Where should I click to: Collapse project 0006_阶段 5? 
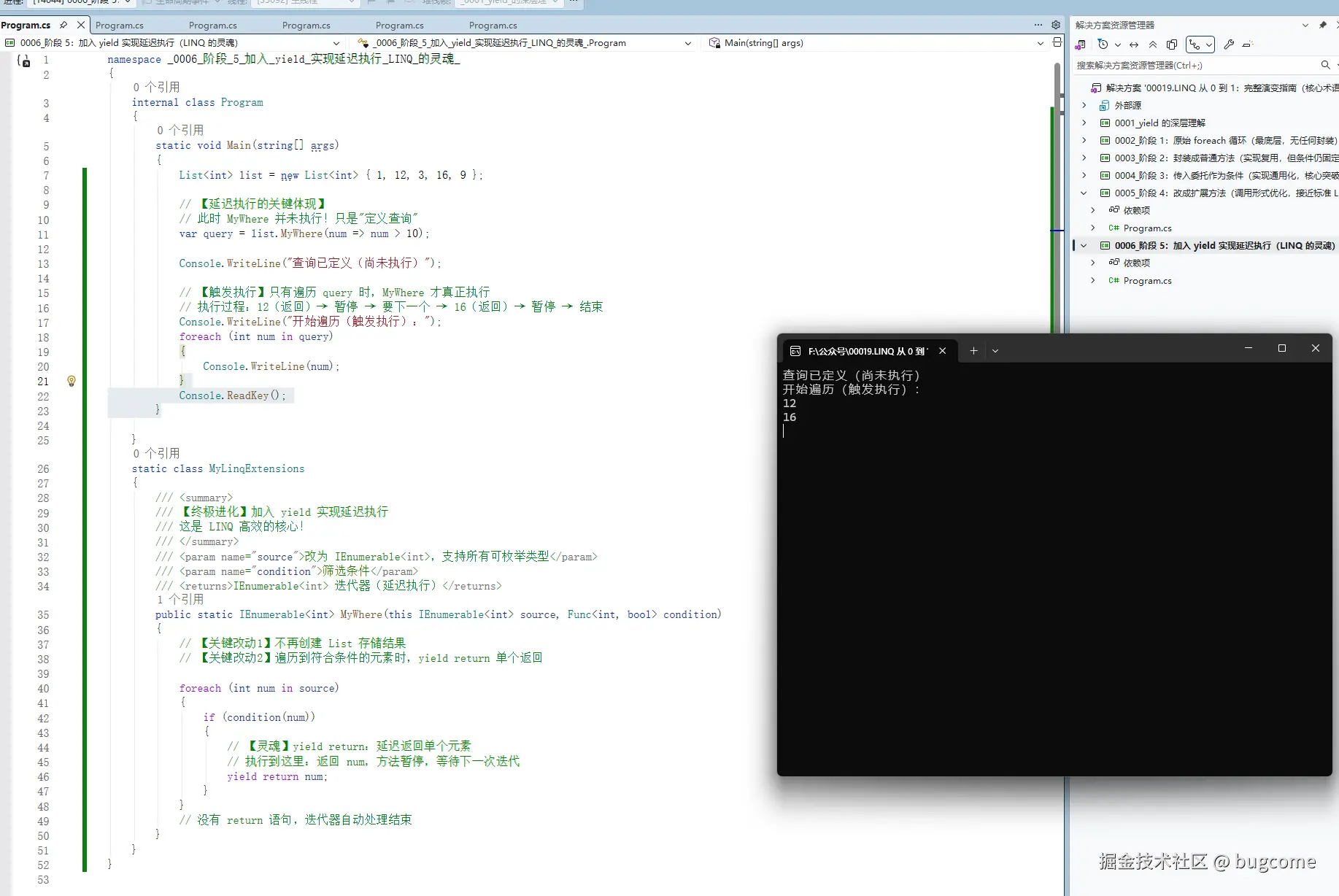click(1084, 245)
